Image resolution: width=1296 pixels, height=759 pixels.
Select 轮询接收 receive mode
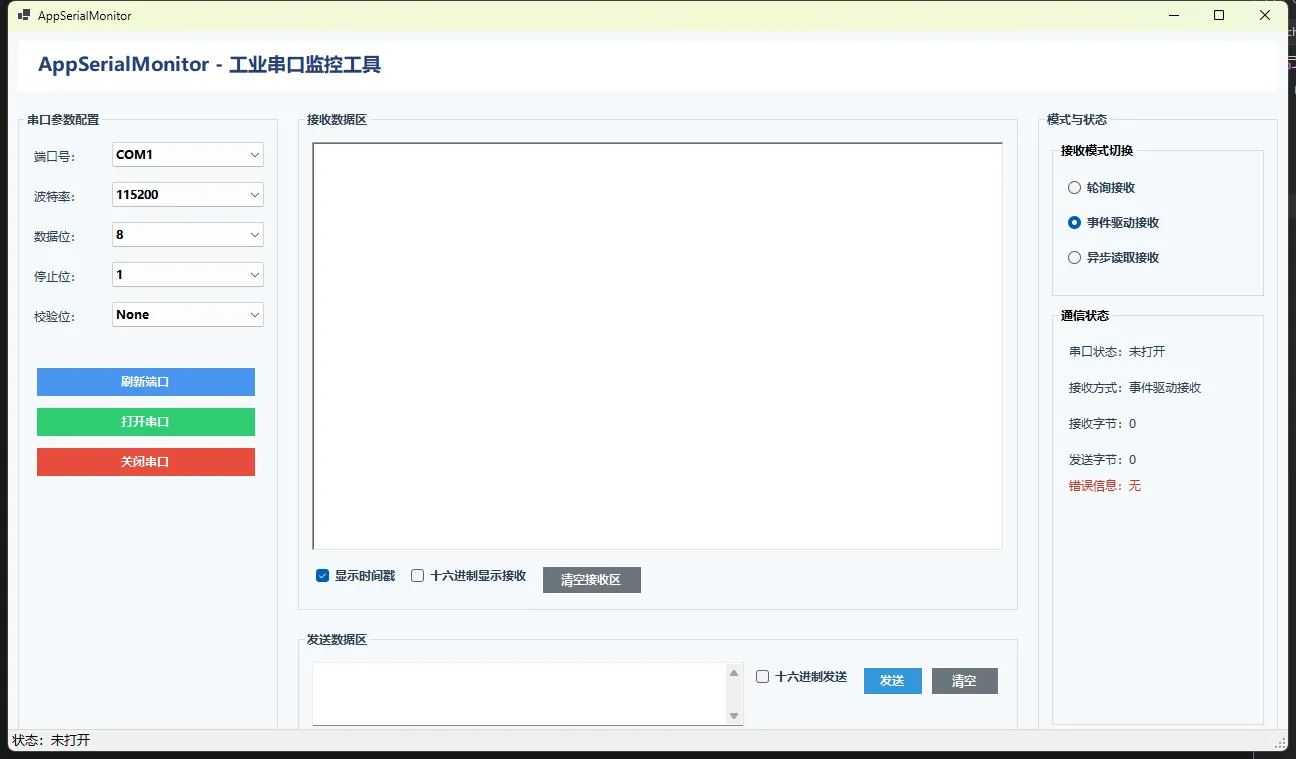pos(1073,187)
